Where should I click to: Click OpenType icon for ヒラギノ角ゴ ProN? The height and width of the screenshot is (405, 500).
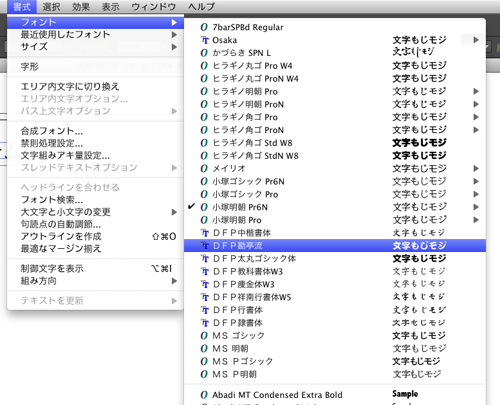point(204,130)
